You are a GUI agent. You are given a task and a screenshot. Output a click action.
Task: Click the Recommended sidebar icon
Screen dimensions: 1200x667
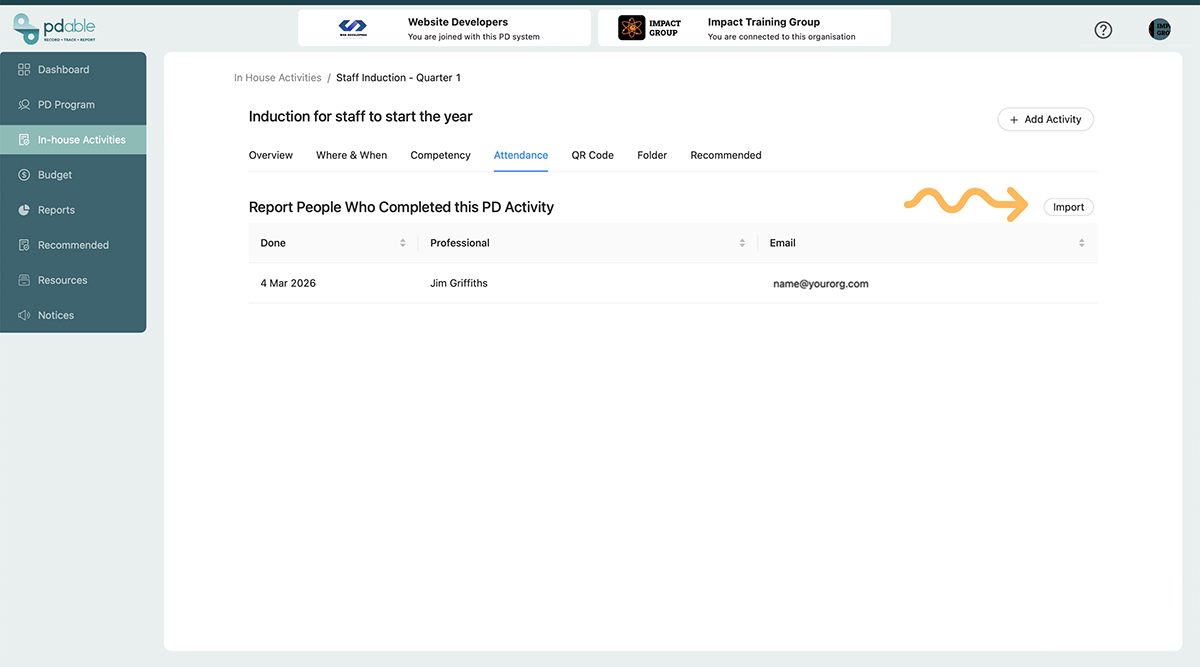click(x=24, y=245)
